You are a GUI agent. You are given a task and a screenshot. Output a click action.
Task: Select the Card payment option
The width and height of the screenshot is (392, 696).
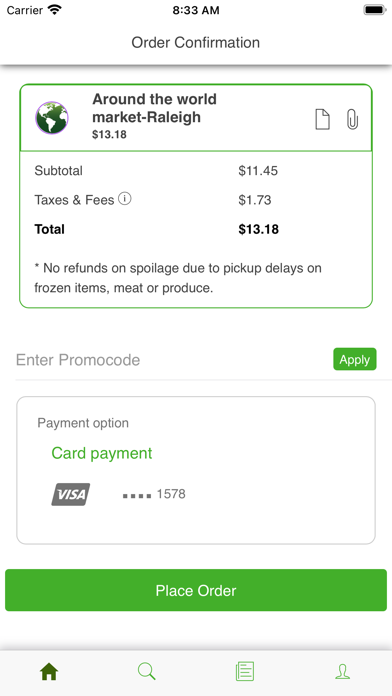click(102, 453)
